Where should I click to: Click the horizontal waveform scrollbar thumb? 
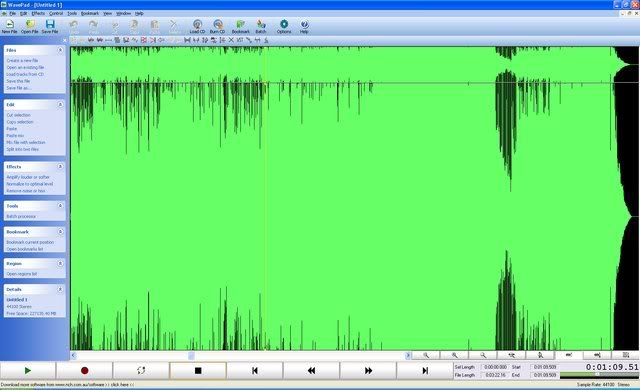coord(191,356)
